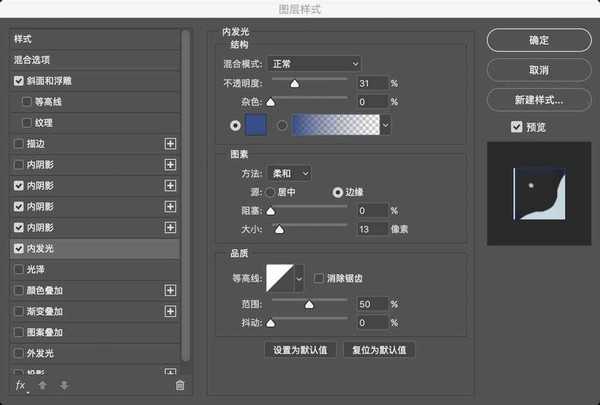Image resolution: width=600 pixels, height=405 pixels.
Task: Uncheck the 斜面和浮雕 checkbox
Action: [x=19, y=81]
